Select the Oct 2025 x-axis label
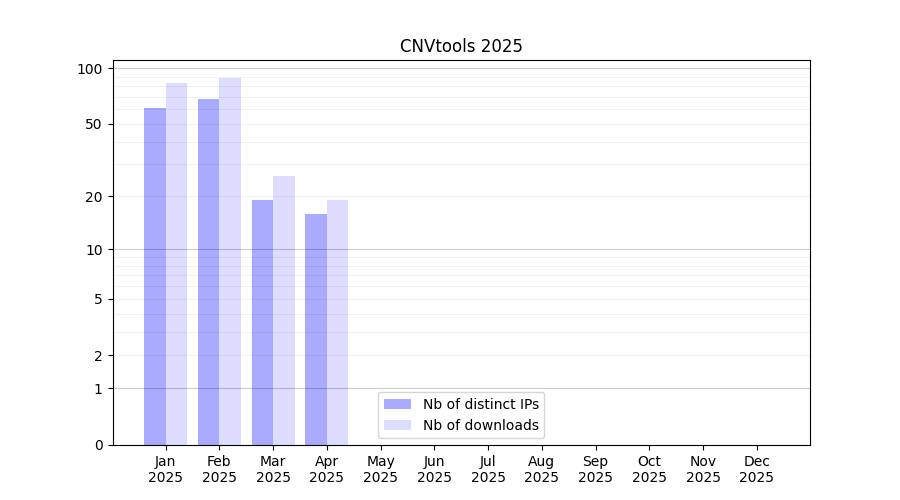 pyautogui.click(x=649, y=469)
